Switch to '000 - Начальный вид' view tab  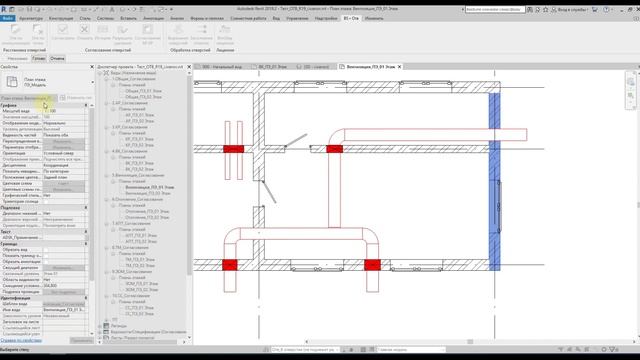(x=222, y=67)
